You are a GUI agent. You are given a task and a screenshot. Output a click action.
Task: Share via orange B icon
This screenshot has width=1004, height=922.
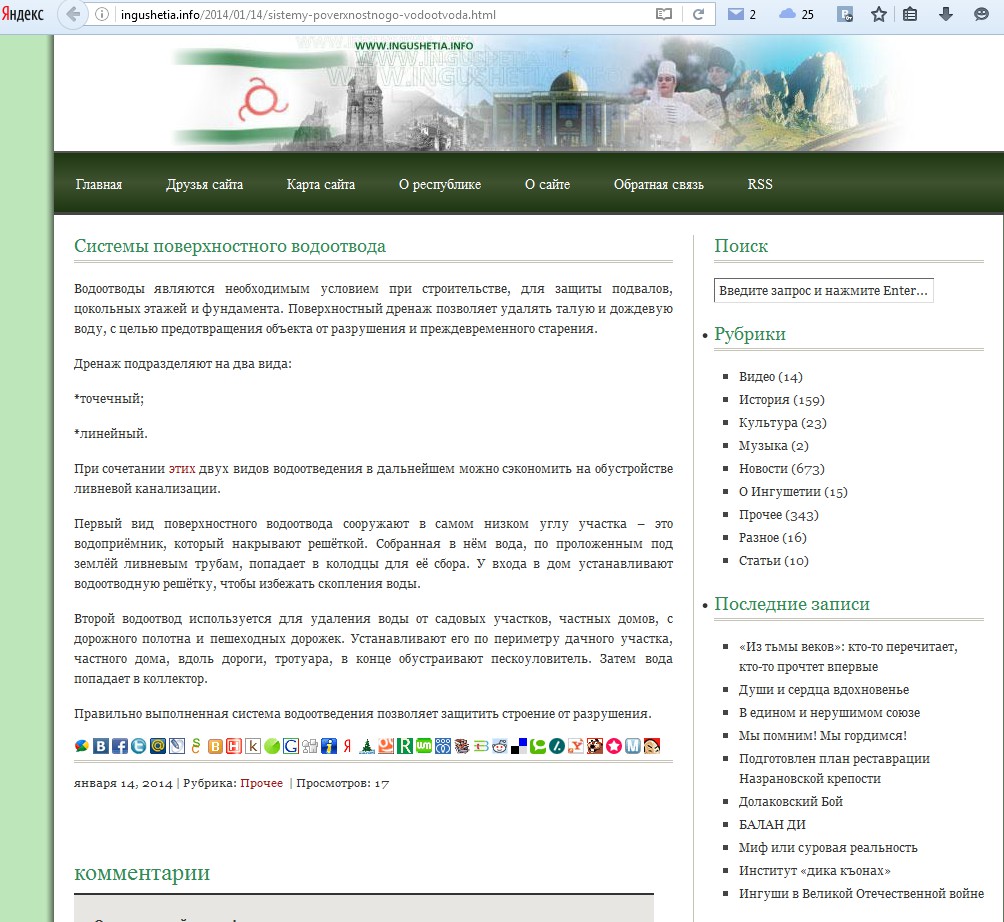click(x=215, y=746)
